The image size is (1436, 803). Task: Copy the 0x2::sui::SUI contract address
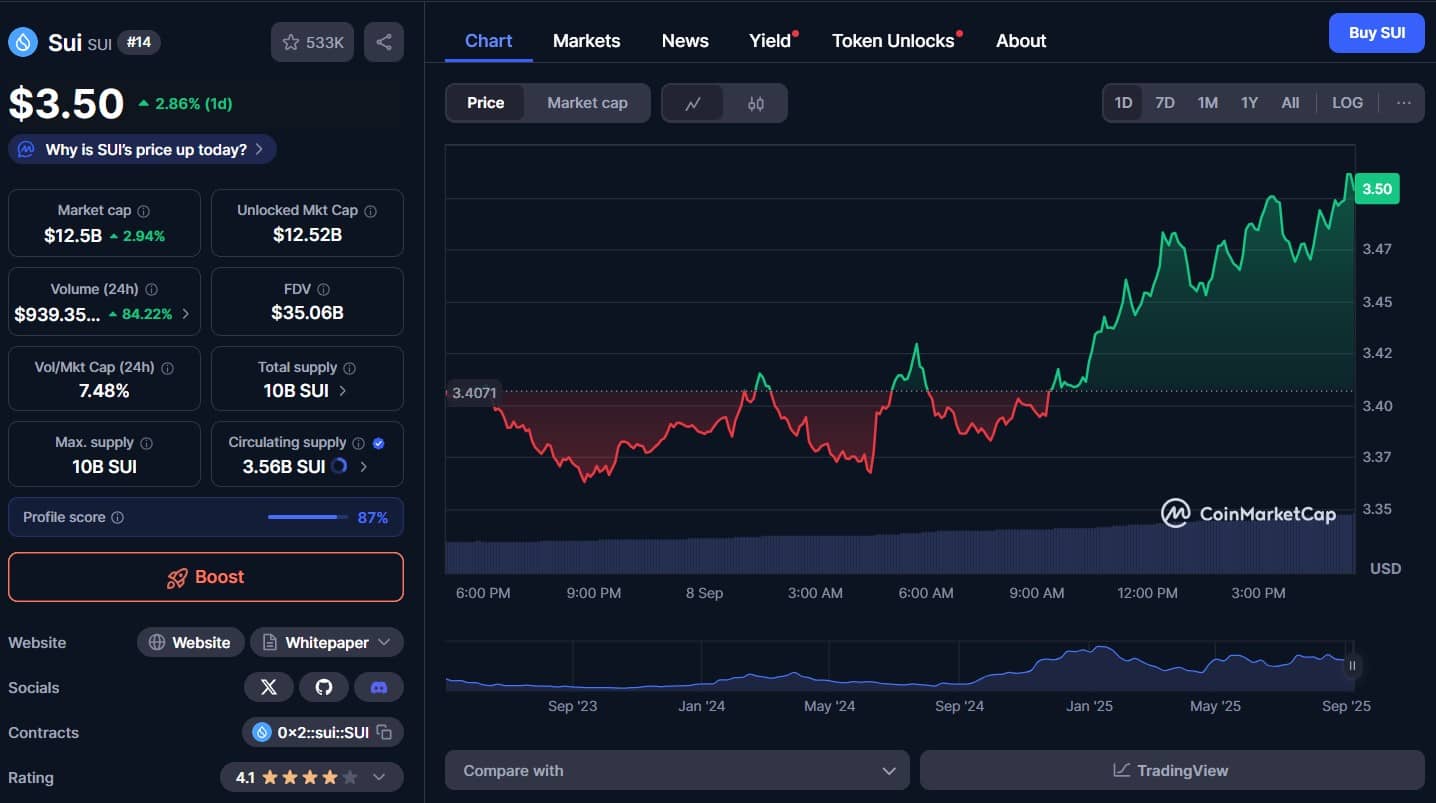384,733
